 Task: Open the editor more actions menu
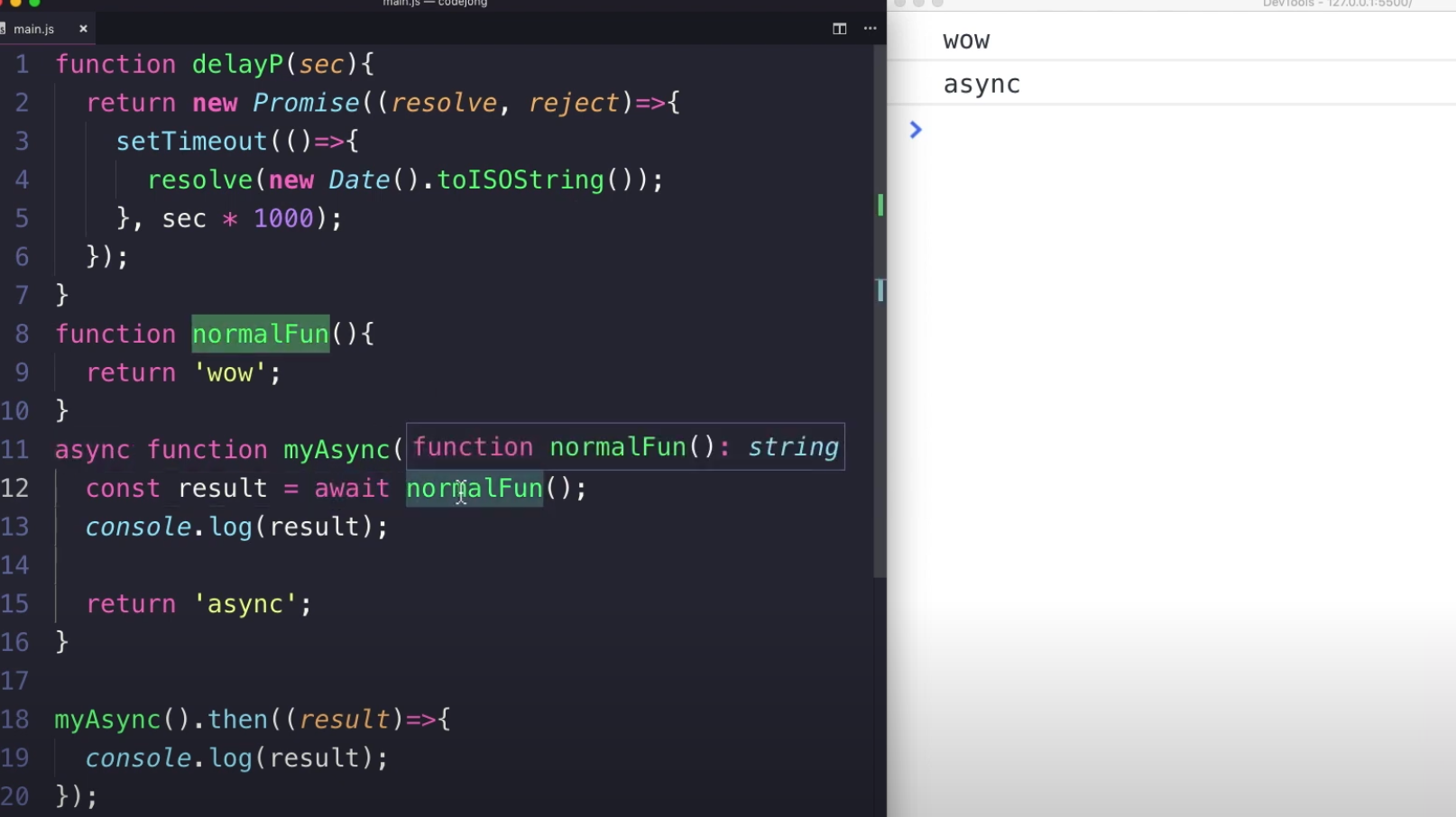(870, 29)
